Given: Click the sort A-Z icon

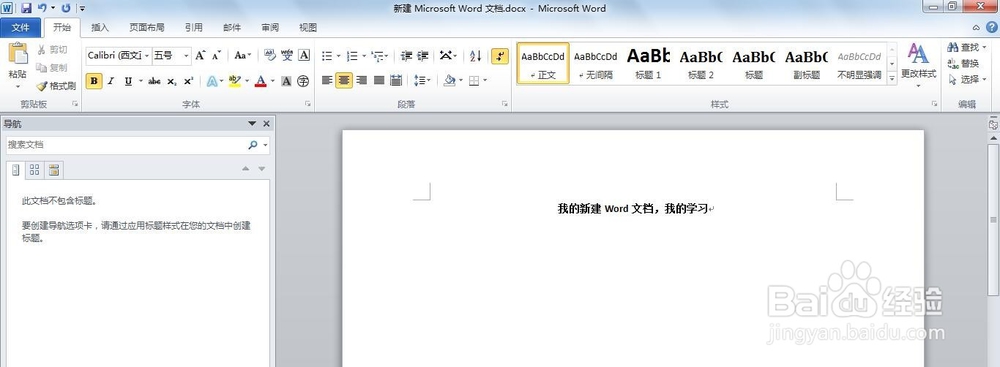Looking at the screenshot, I should pos(475,56).
